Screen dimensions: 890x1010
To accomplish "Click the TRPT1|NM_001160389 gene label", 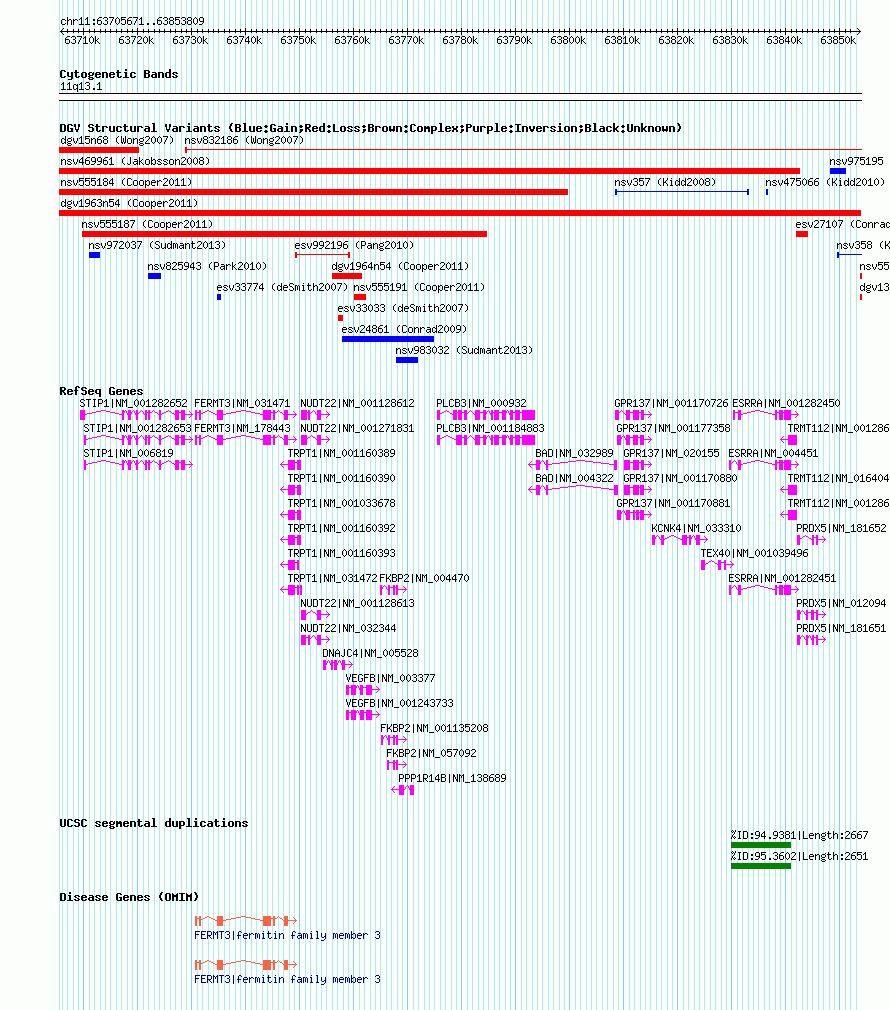I will click(x=341, y=453).
